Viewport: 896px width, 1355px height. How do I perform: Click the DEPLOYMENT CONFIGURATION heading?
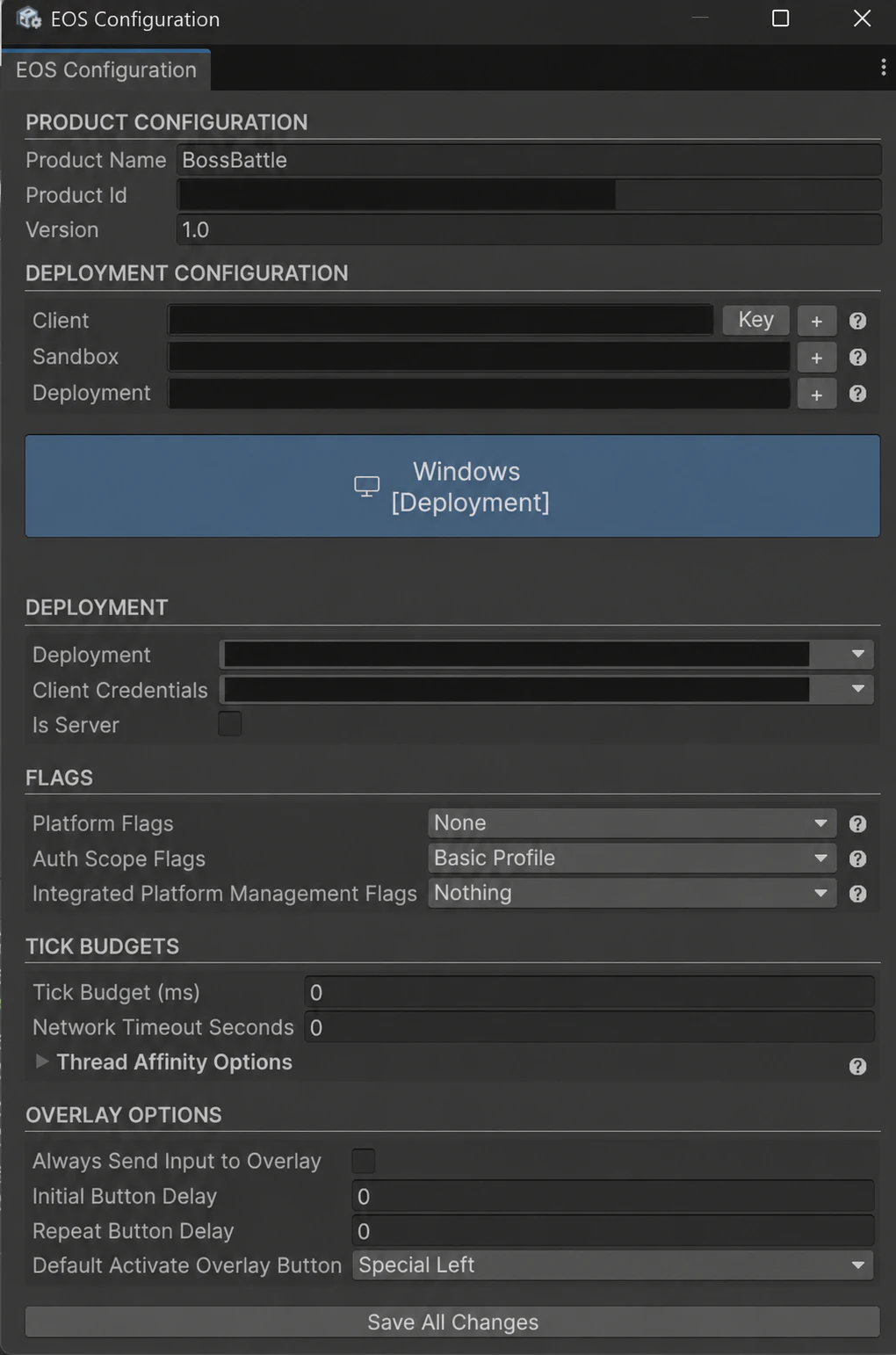187,273
